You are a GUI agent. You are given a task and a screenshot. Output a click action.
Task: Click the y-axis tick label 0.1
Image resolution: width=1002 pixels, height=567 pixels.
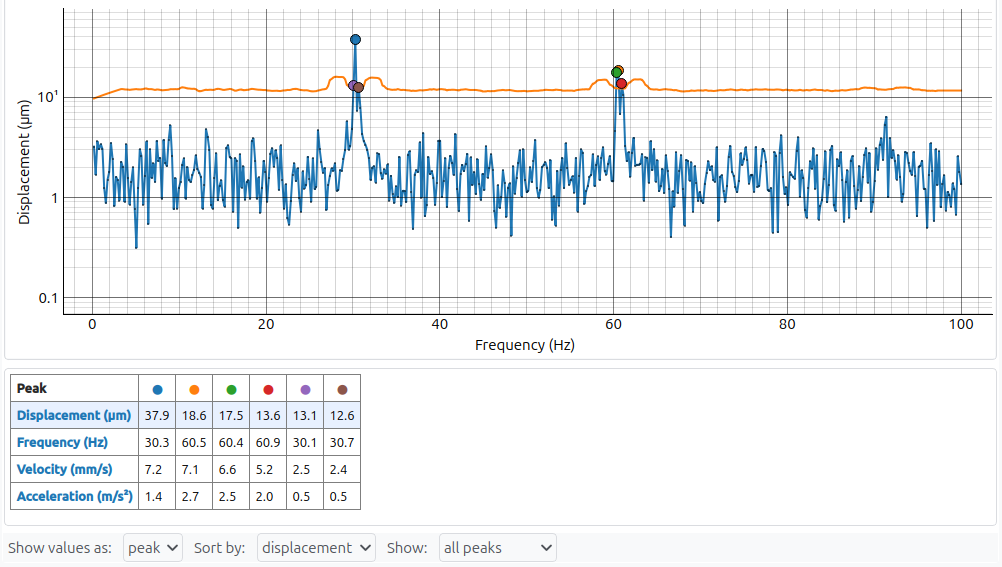click(48, 298)
